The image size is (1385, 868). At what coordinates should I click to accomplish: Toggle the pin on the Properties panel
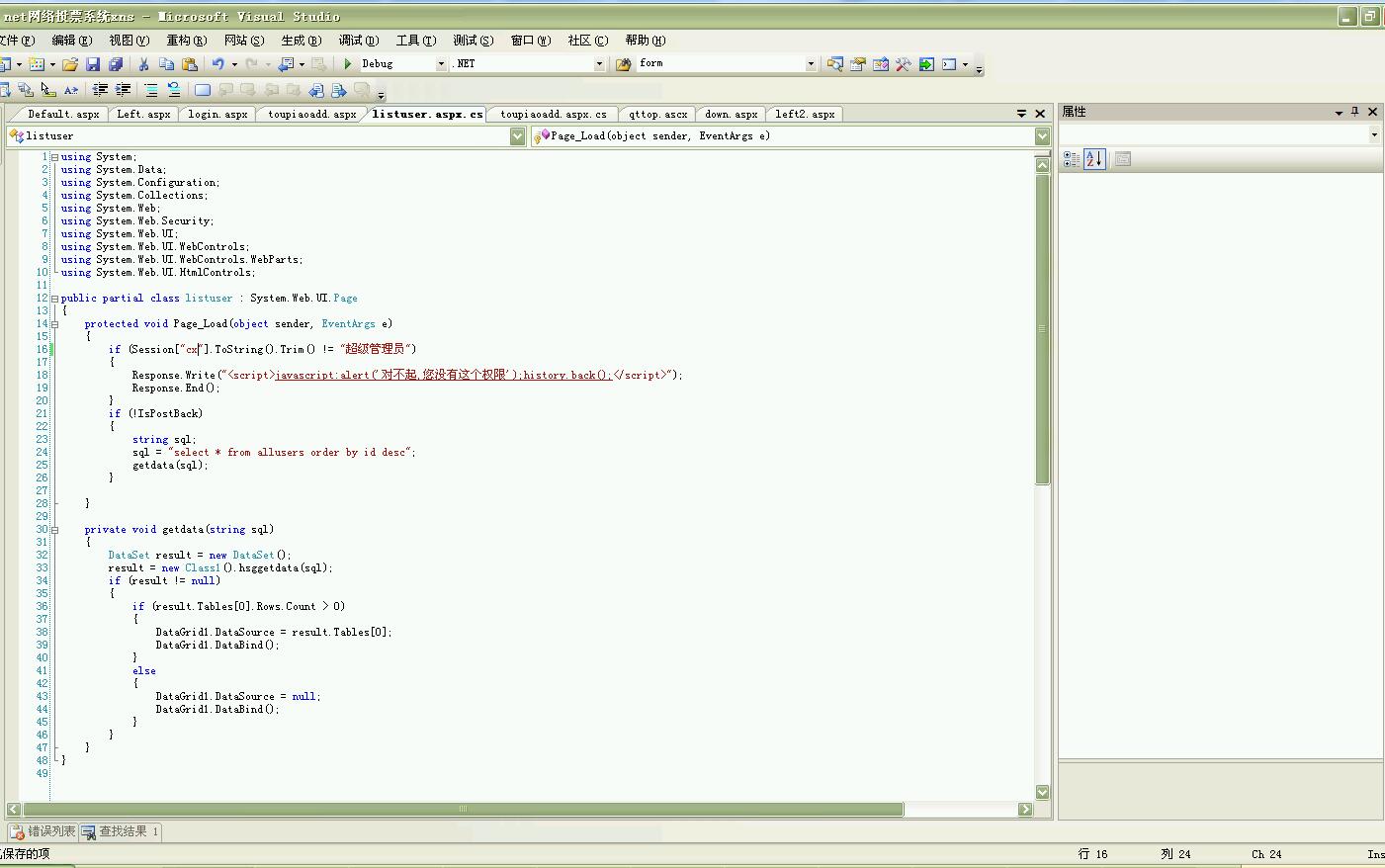click(1355, 112)
